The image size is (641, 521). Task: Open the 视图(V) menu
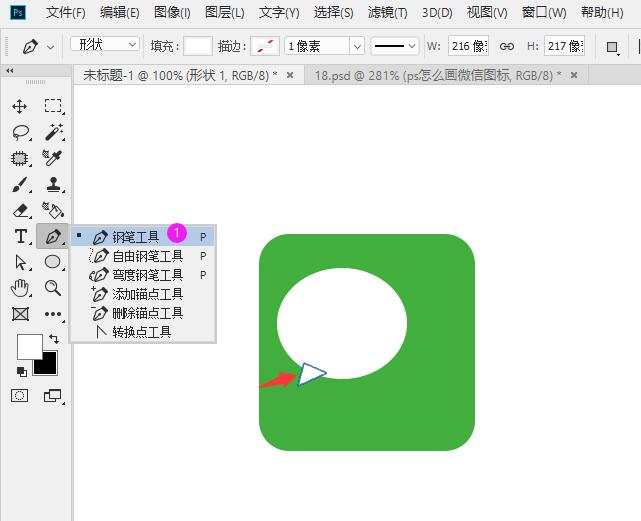tap(487, 13)
